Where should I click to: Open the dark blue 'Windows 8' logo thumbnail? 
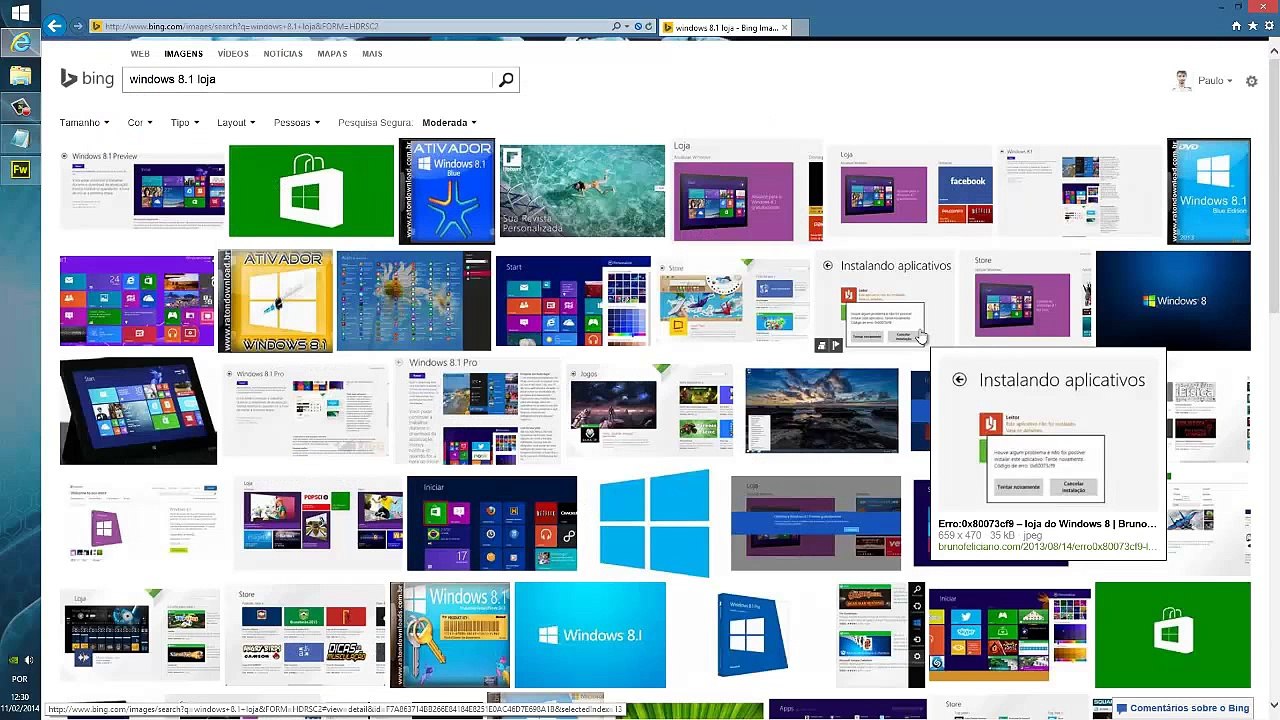pyautogui.click(x=1173, y=301)
